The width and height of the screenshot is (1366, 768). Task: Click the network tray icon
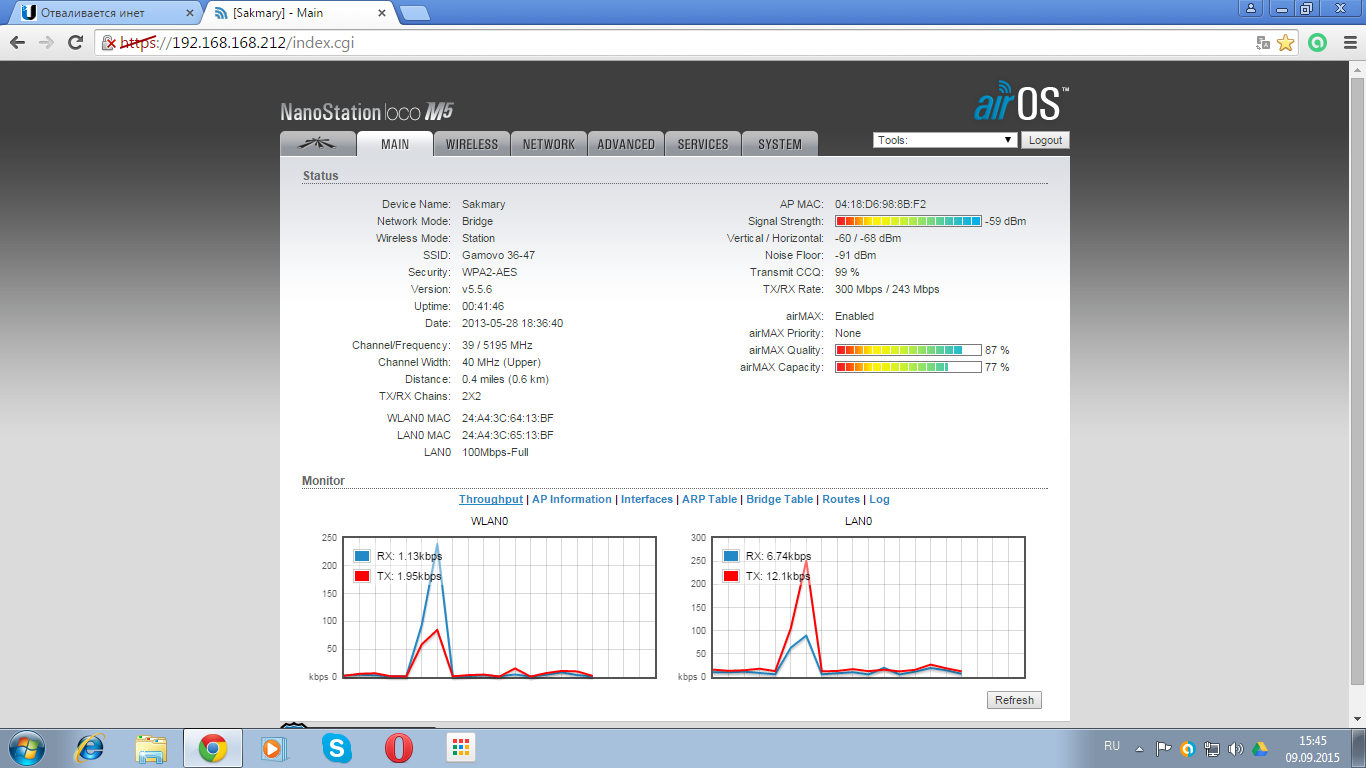point(1212,748)
